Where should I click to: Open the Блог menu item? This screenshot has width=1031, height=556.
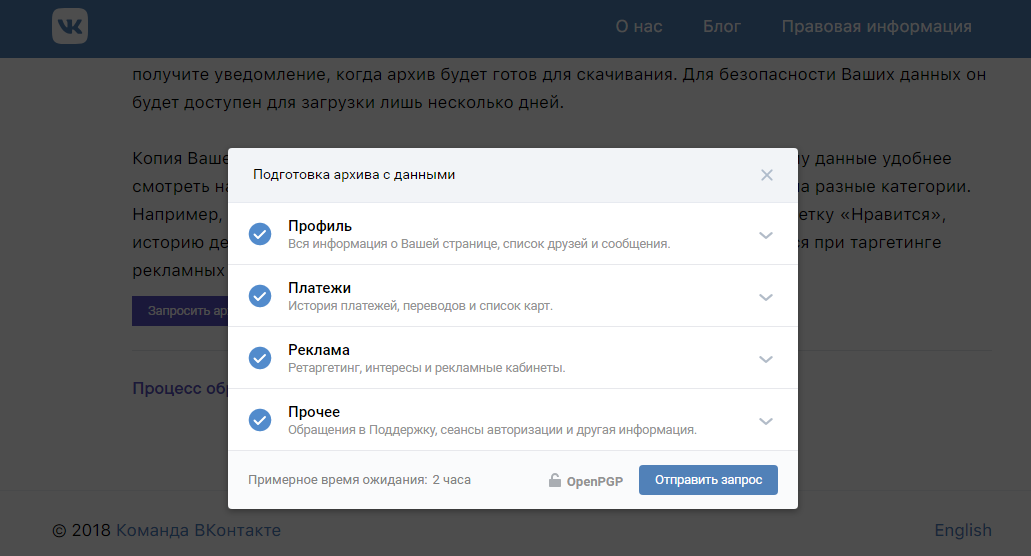tap(721, 26)
